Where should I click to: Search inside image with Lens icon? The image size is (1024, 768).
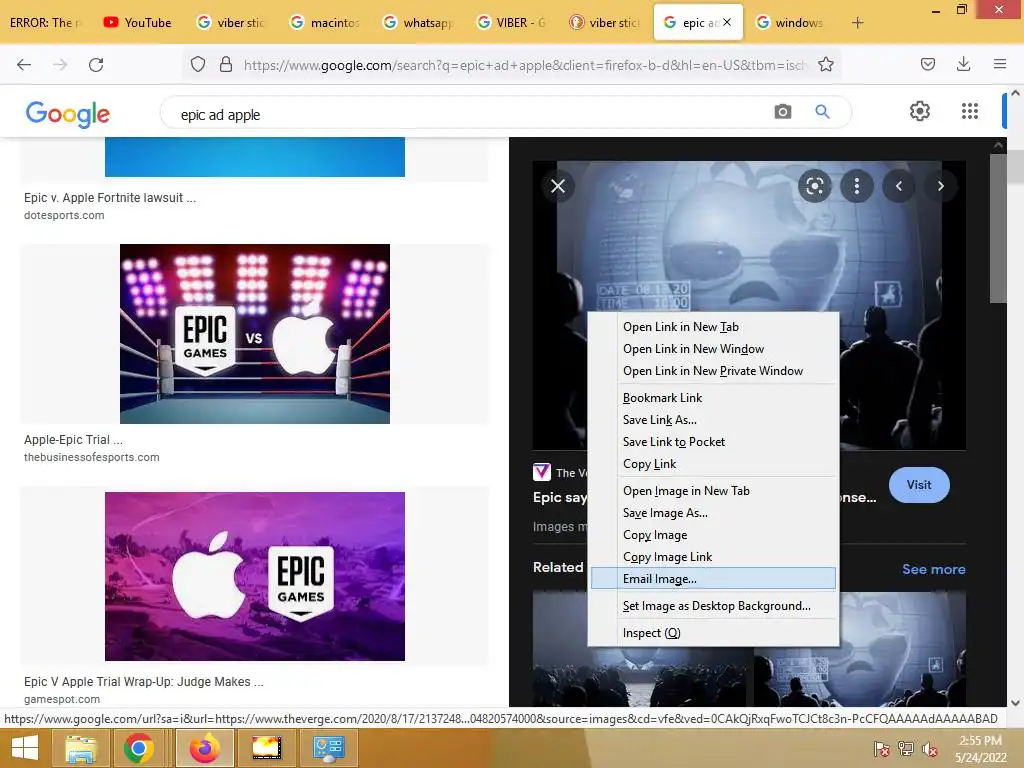[814, 186]
